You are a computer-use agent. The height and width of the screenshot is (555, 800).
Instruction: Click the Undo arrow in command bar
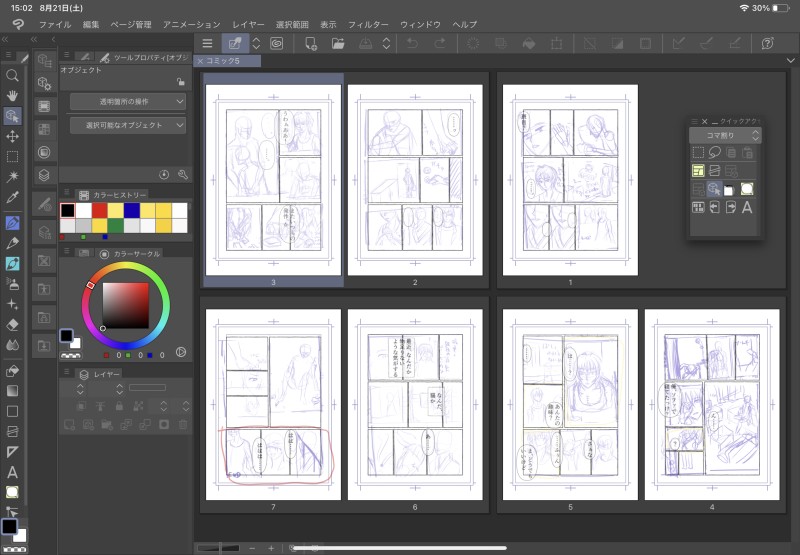412,43
